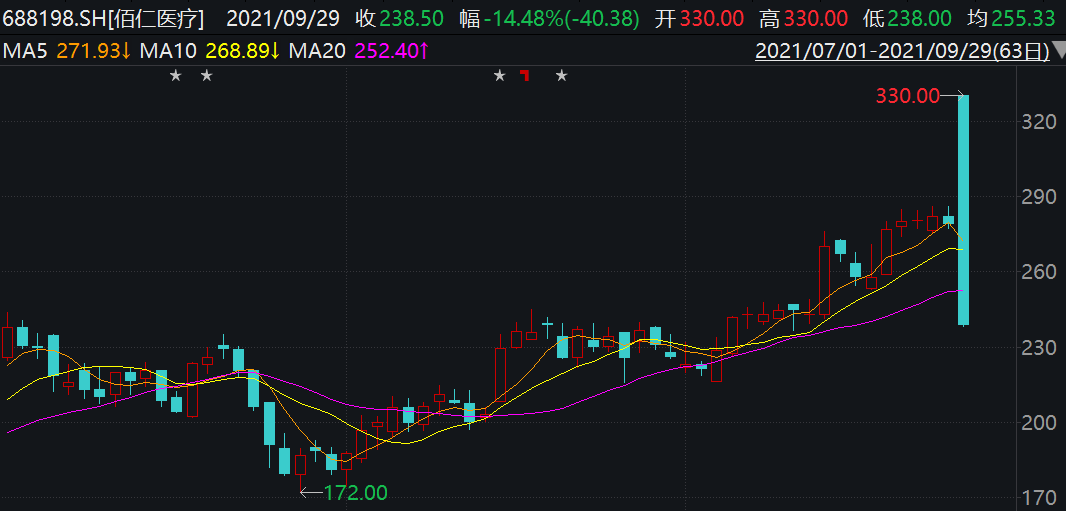Click the 2021/07/01-2021/09/29(63日) date range link
The height and width of the screenshot is (511, 1066).
point(903,51)
